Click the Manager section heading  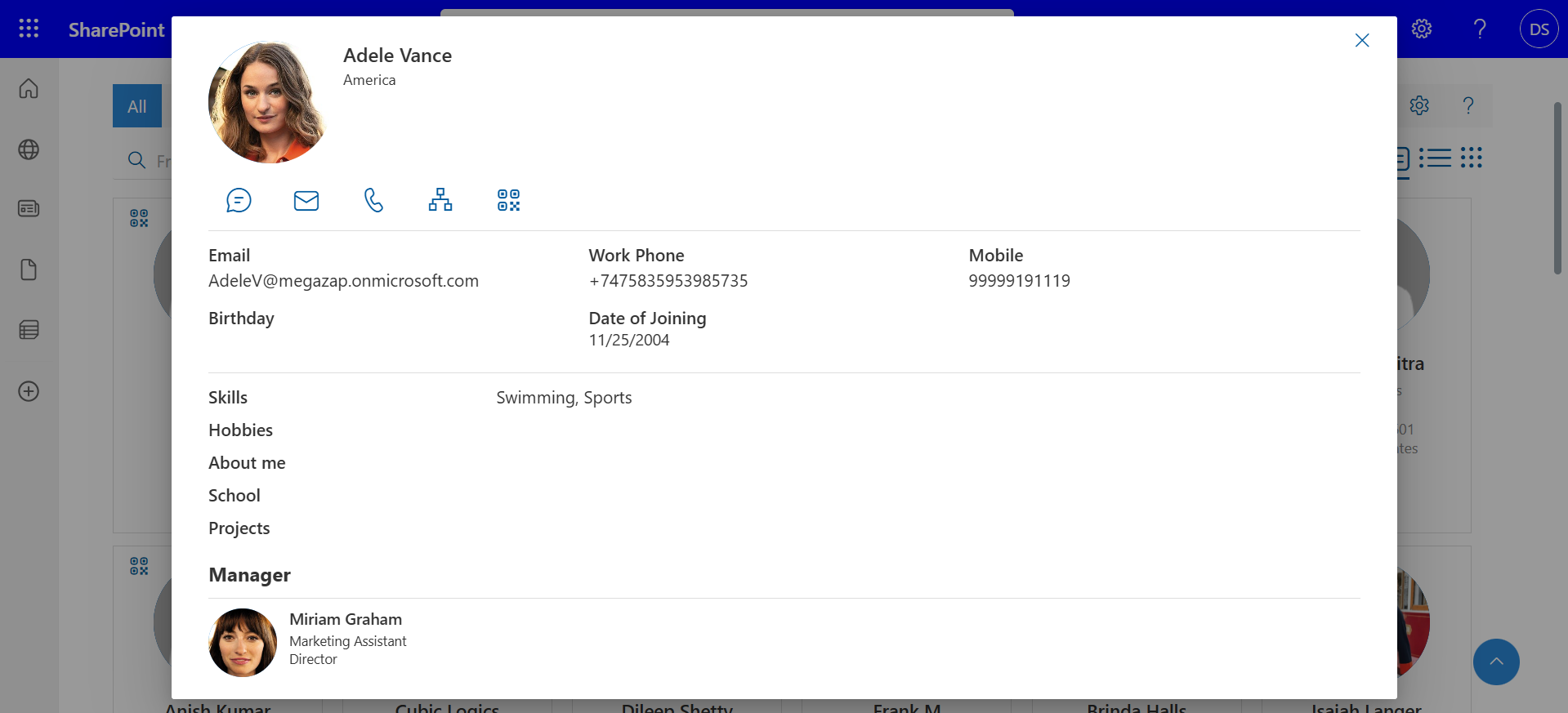(x=249, y=575)
